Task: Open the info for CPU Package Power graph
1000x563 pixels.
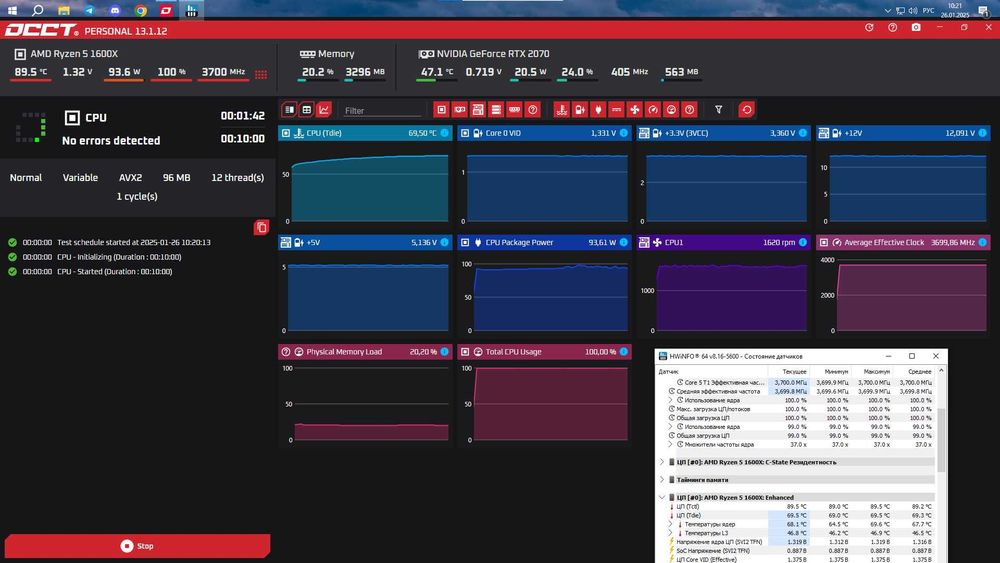Action: pos(624,242)
